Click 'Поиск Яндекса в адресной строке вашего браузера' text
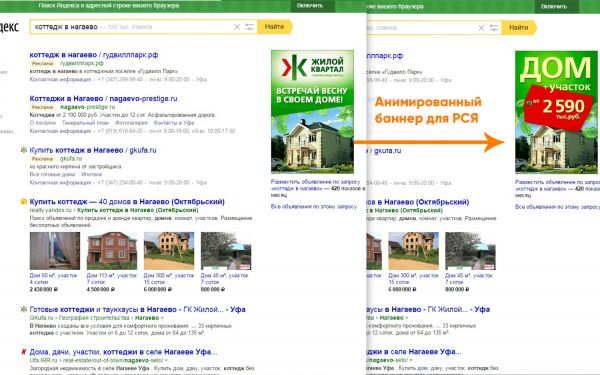Screen dimensions: 600x375 click(109, 6)
